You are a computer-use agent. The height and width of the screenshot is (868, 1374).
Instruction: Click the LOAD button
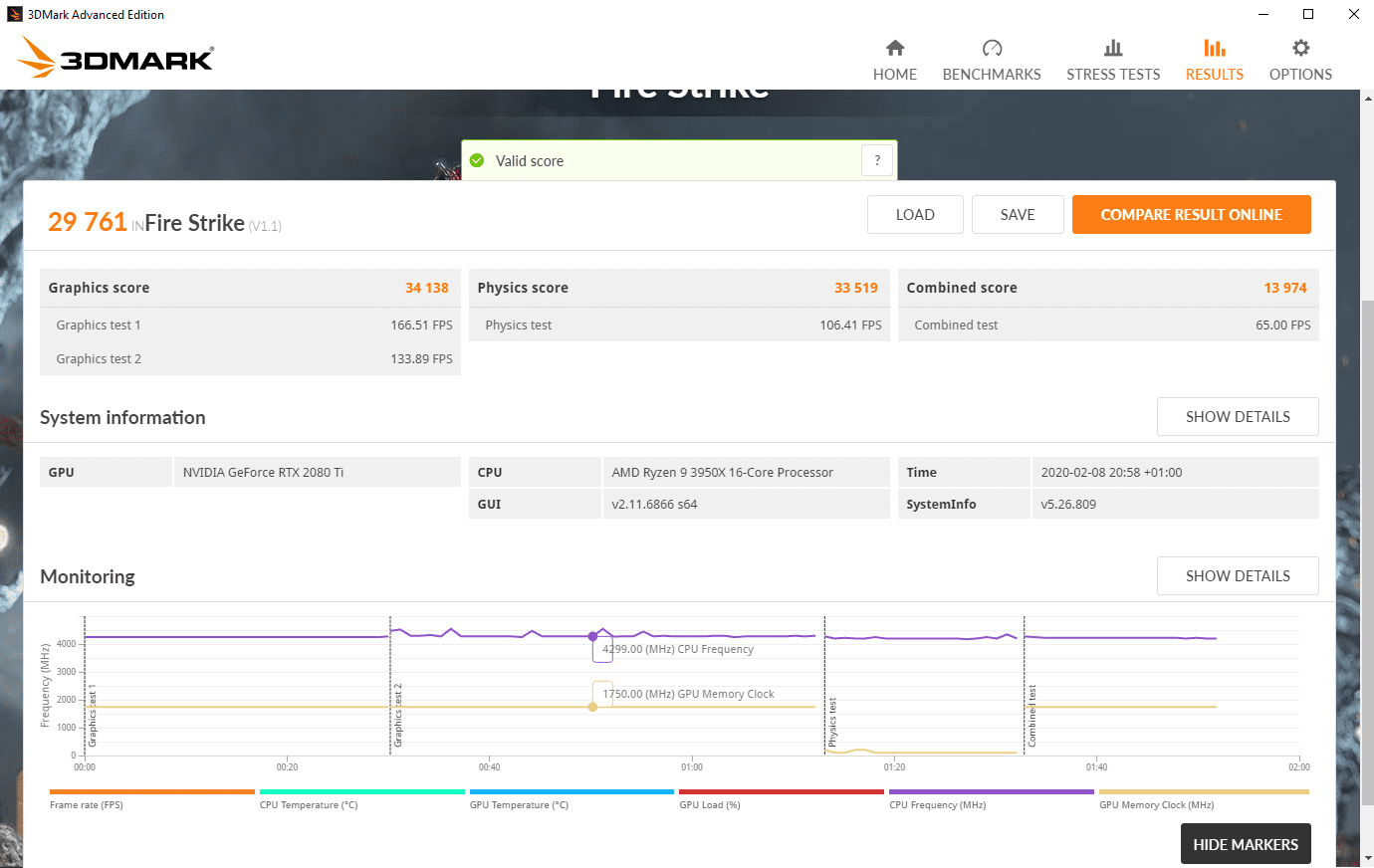(915, 214)
